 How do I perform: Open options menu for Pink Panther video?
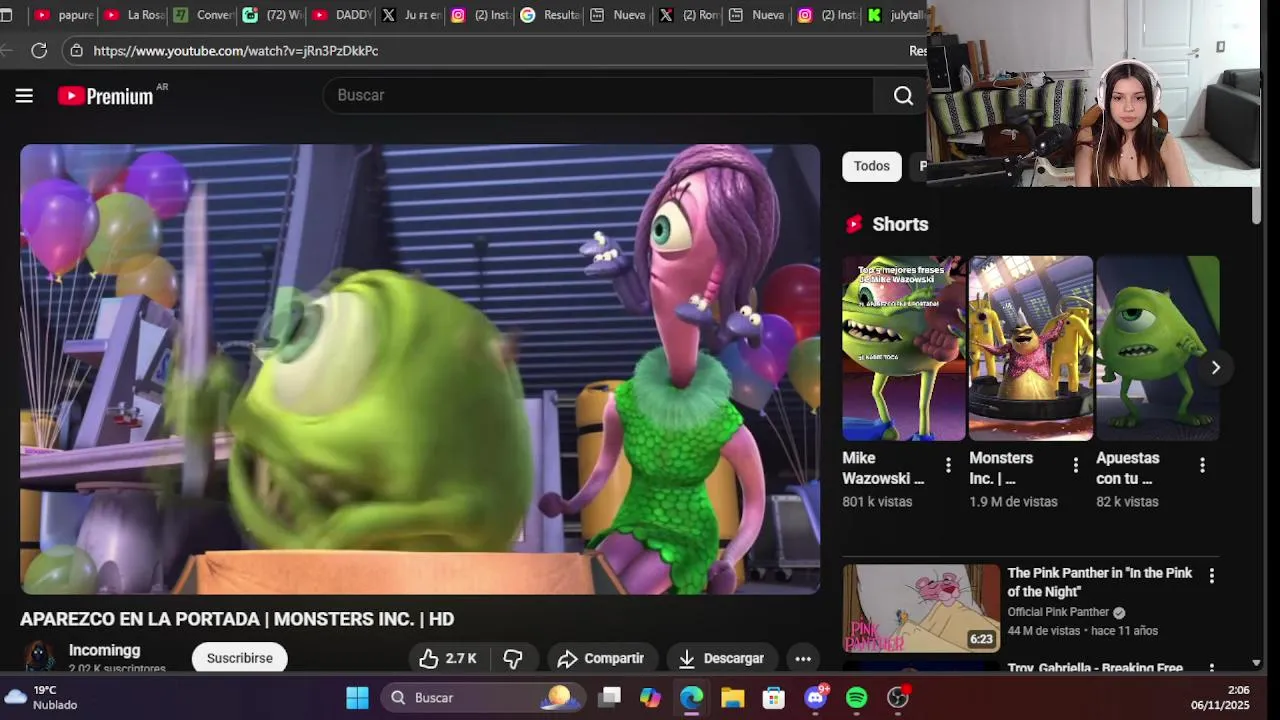pyautogui.click(x=1211, y=576)
